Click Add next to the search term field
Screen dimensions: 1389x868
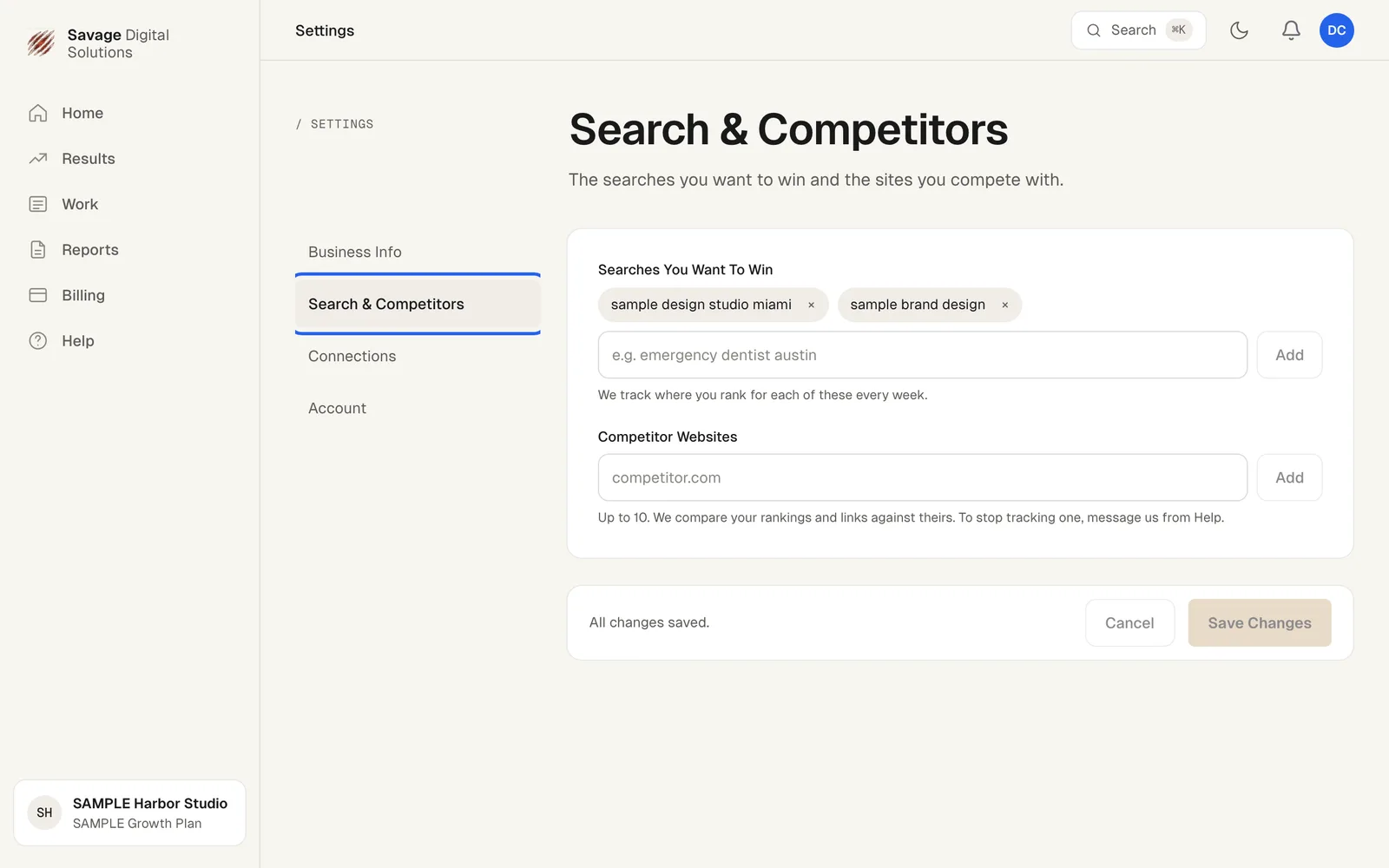click(1289, 355)
